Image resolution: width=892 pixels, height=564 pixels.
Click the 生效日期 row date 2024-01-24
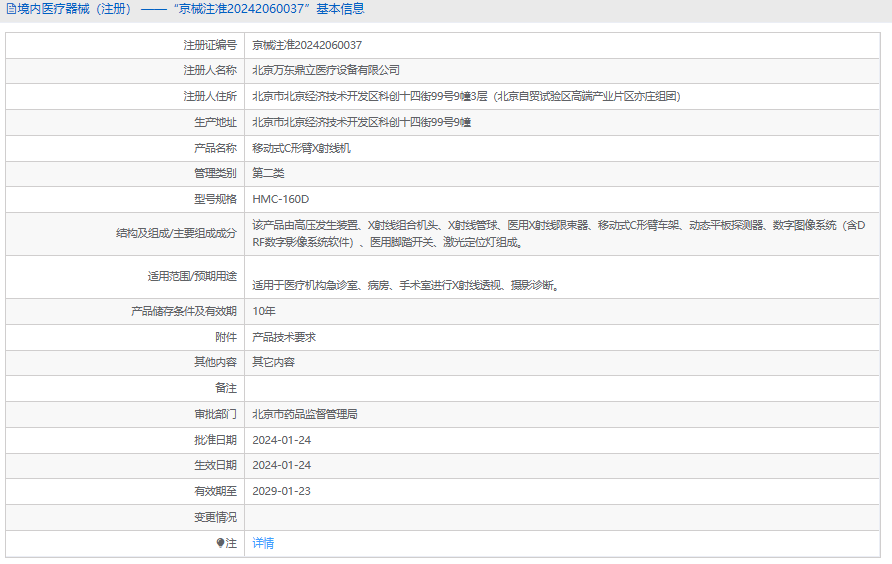(x=282, y=465)
